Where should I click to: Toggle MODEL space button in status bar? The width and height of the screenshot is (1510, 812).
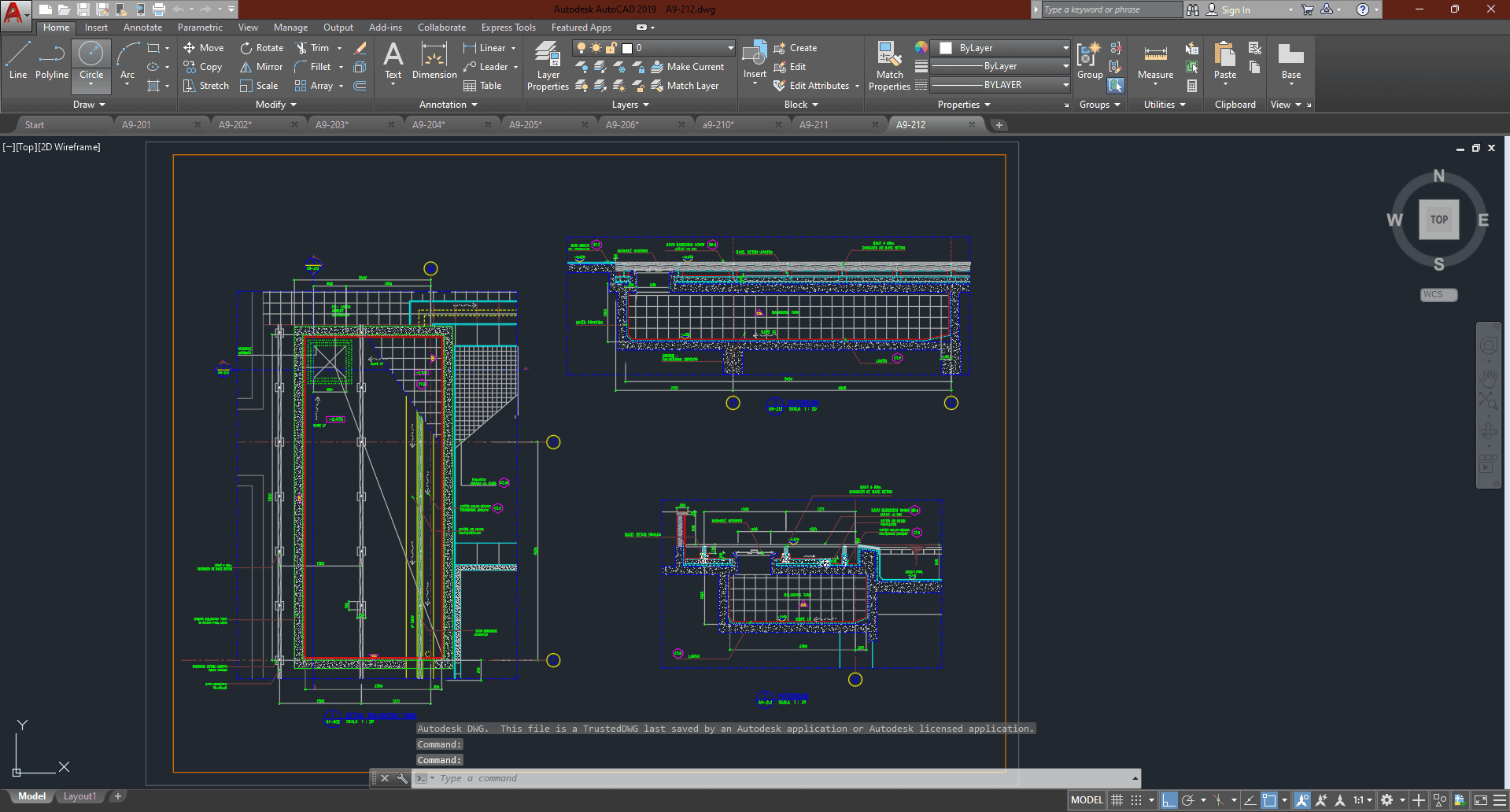point(1087,800)
